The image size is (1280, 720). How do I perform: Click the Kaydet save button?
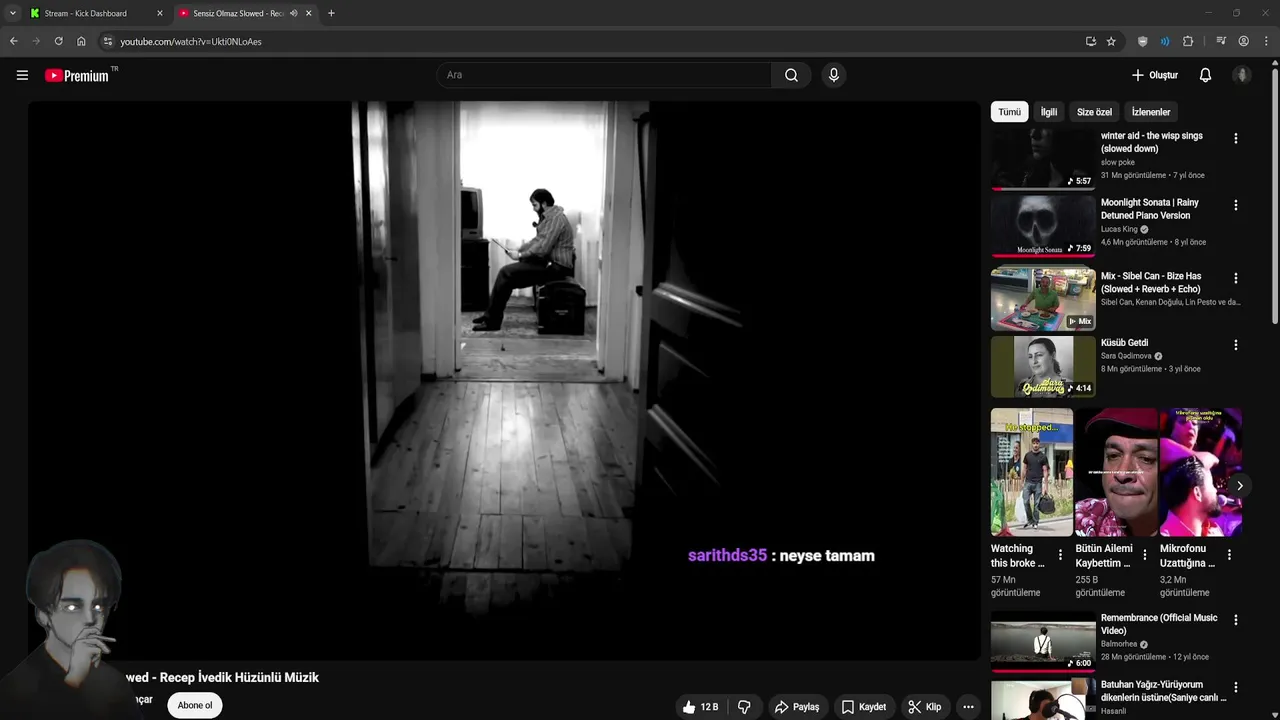pyautogui.click(x=864, y=707)
